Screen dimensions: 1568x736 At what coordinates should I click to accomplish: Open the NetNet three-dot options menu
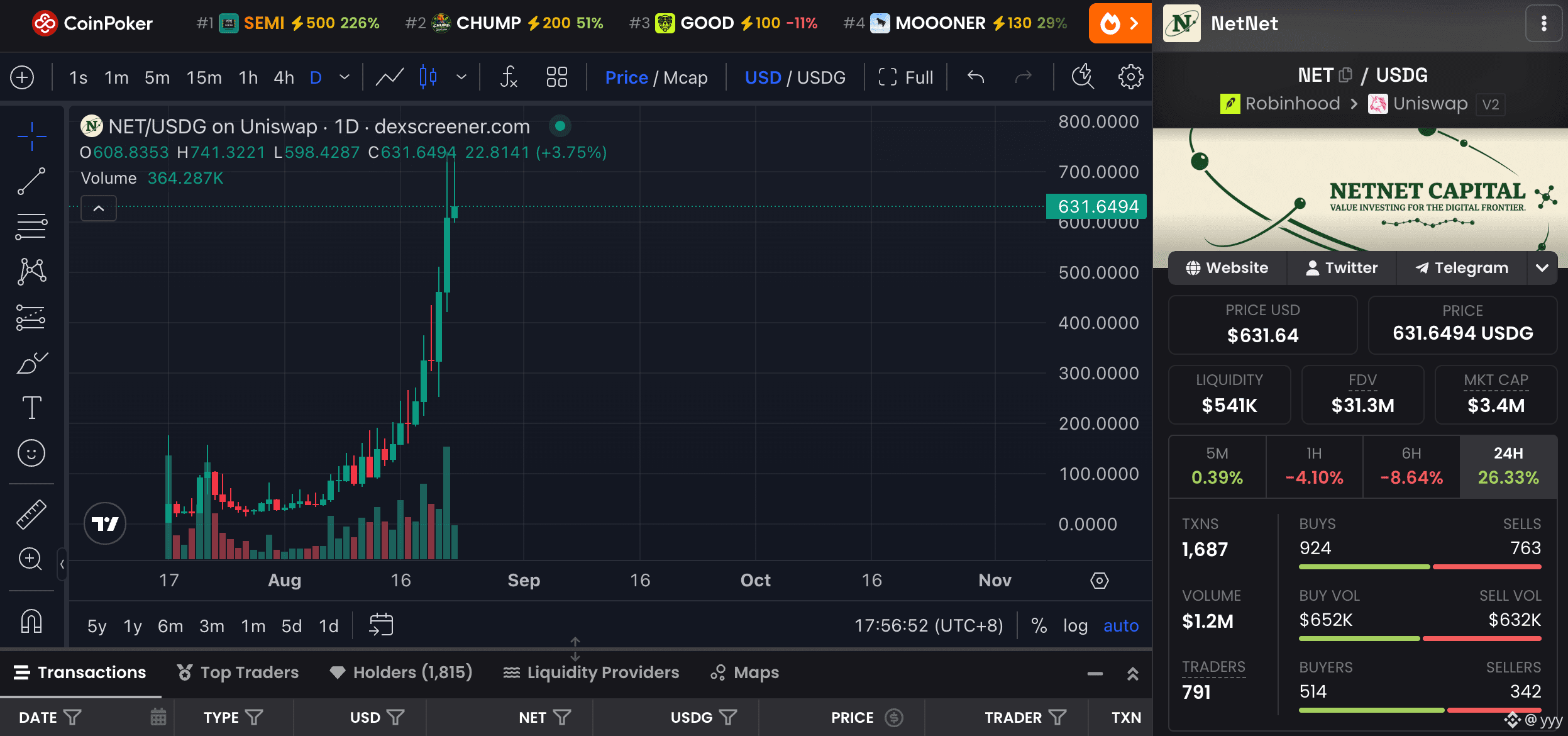pyautogui.click(x=1544, y=24)
